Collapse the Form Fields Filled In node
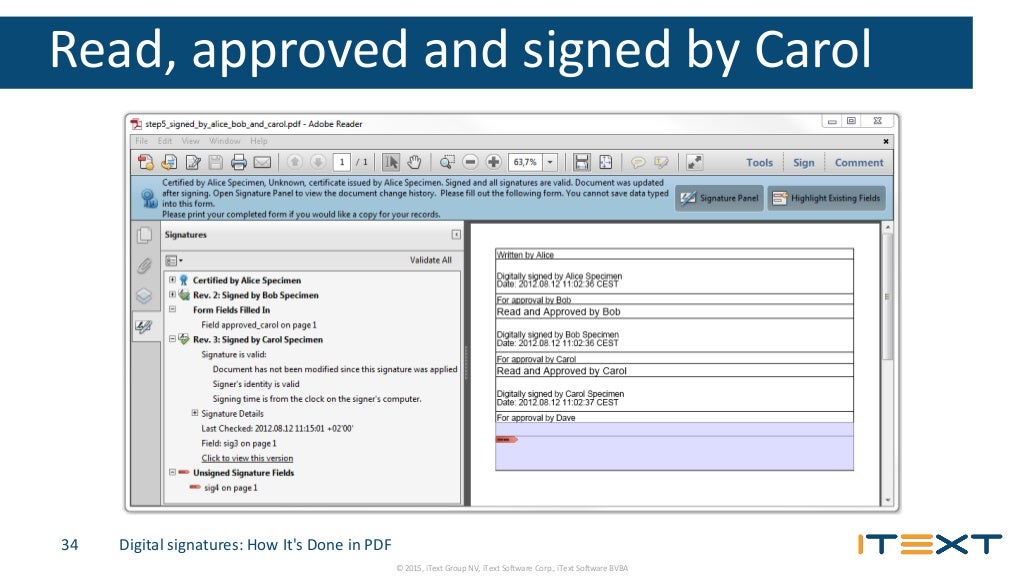The image size is (1024, 576). [172, 310]
